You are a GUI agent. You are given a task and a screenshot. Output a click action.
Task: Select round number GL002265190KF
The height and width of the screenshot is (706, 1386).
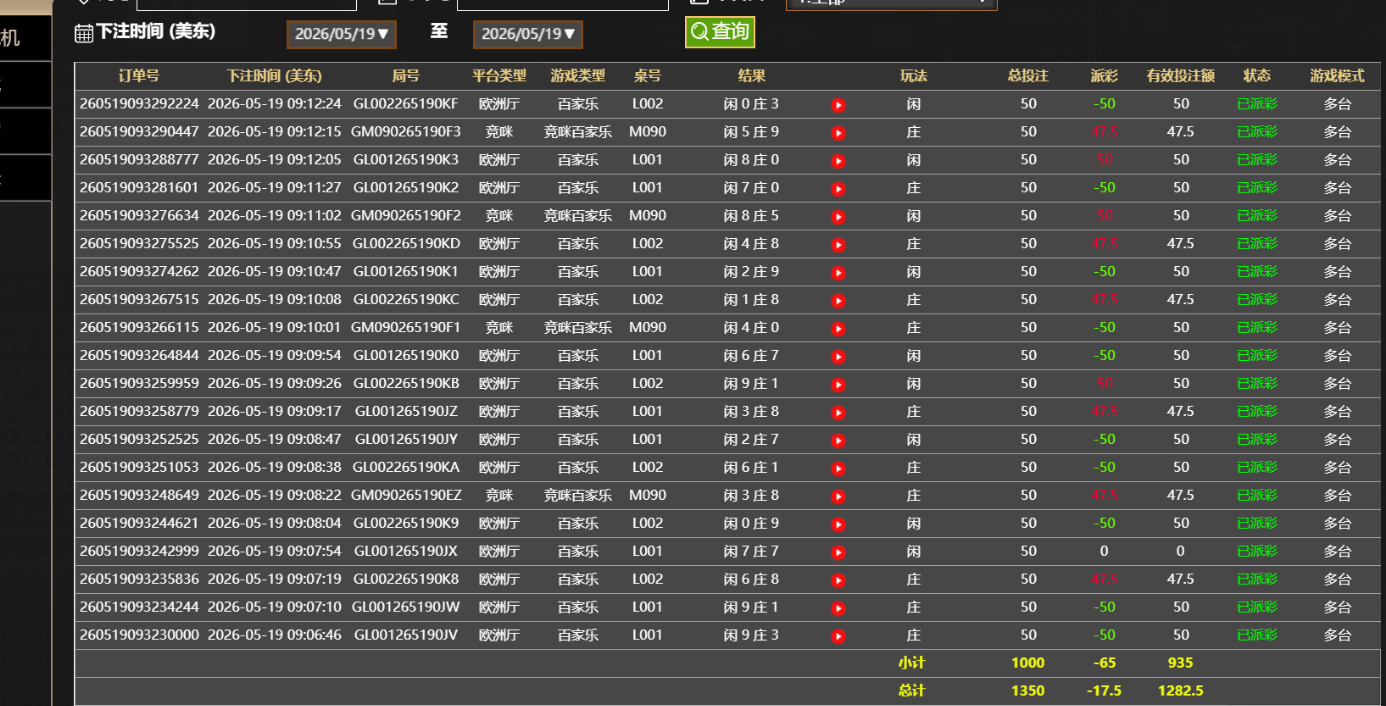tap(405, 104)
